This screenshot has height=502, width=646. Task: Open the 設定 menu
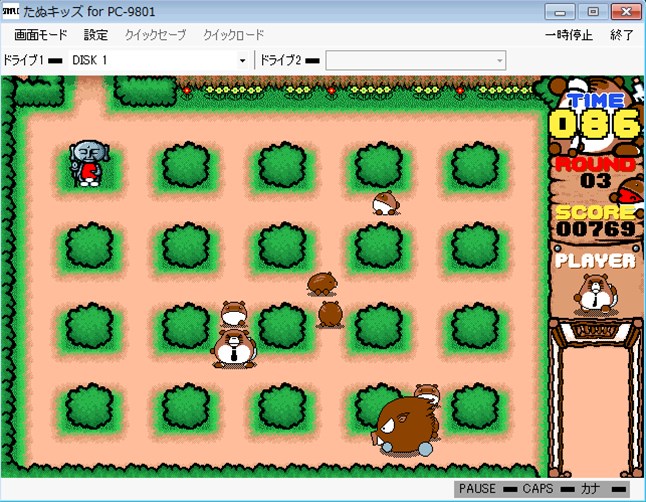click(x=96, y=35)
